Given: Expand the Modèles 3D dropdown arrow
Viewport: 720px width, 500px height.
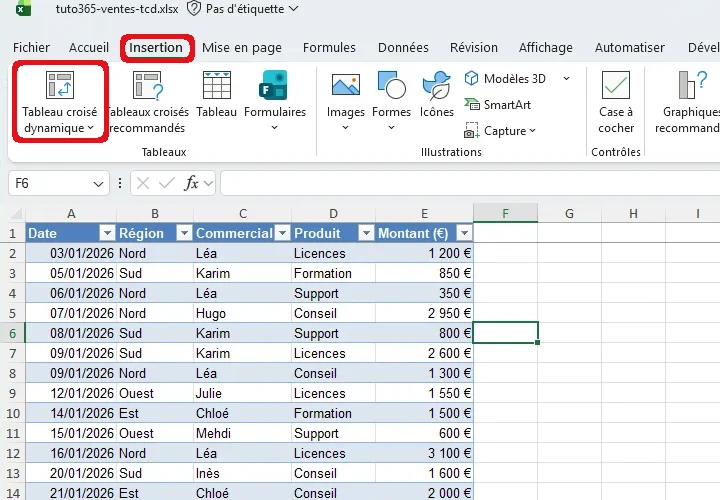Looking at the screenshot, I should [x=567, y=79].
